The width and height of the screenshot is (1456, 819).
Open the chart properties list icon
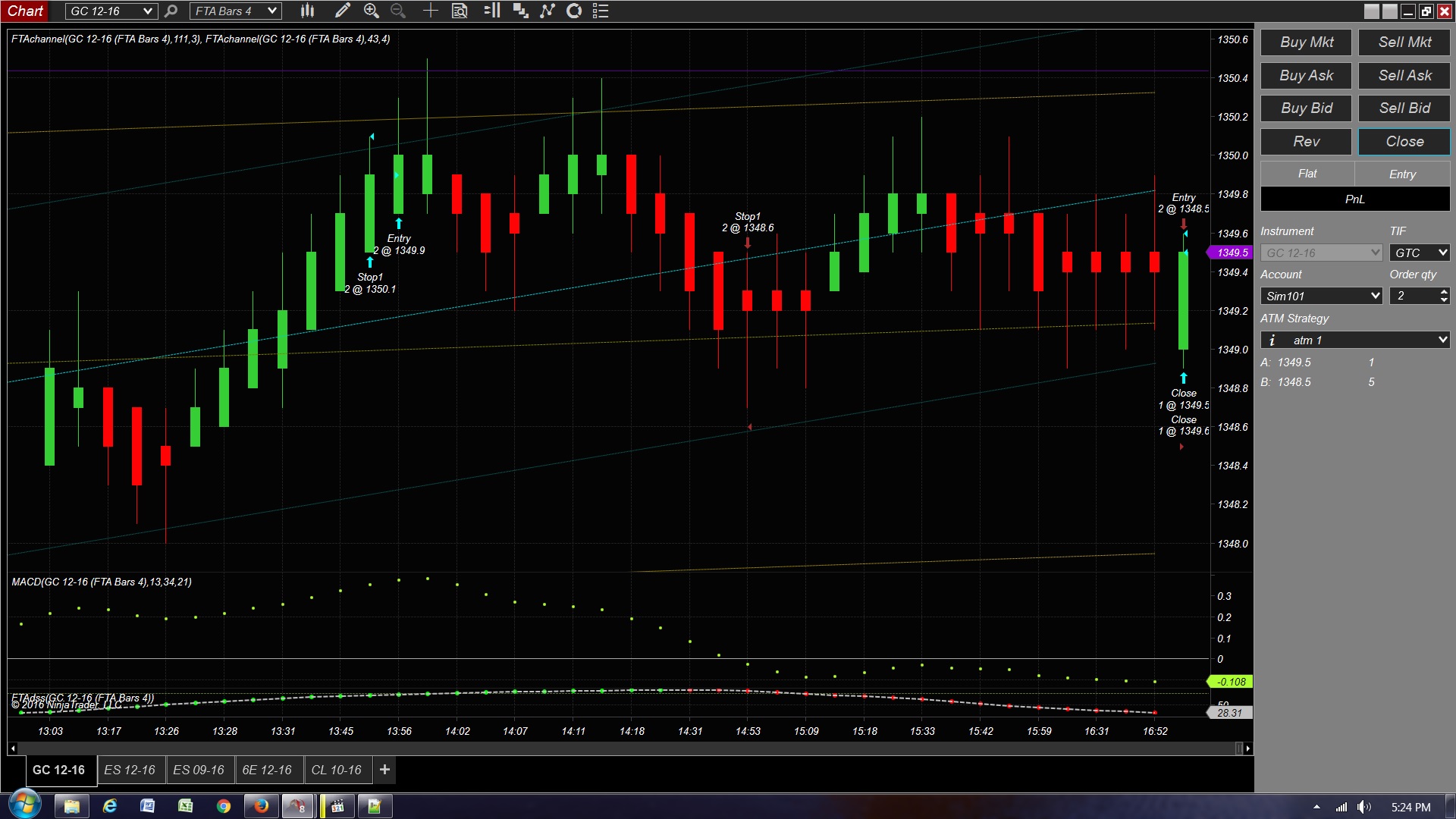point(601,11)
